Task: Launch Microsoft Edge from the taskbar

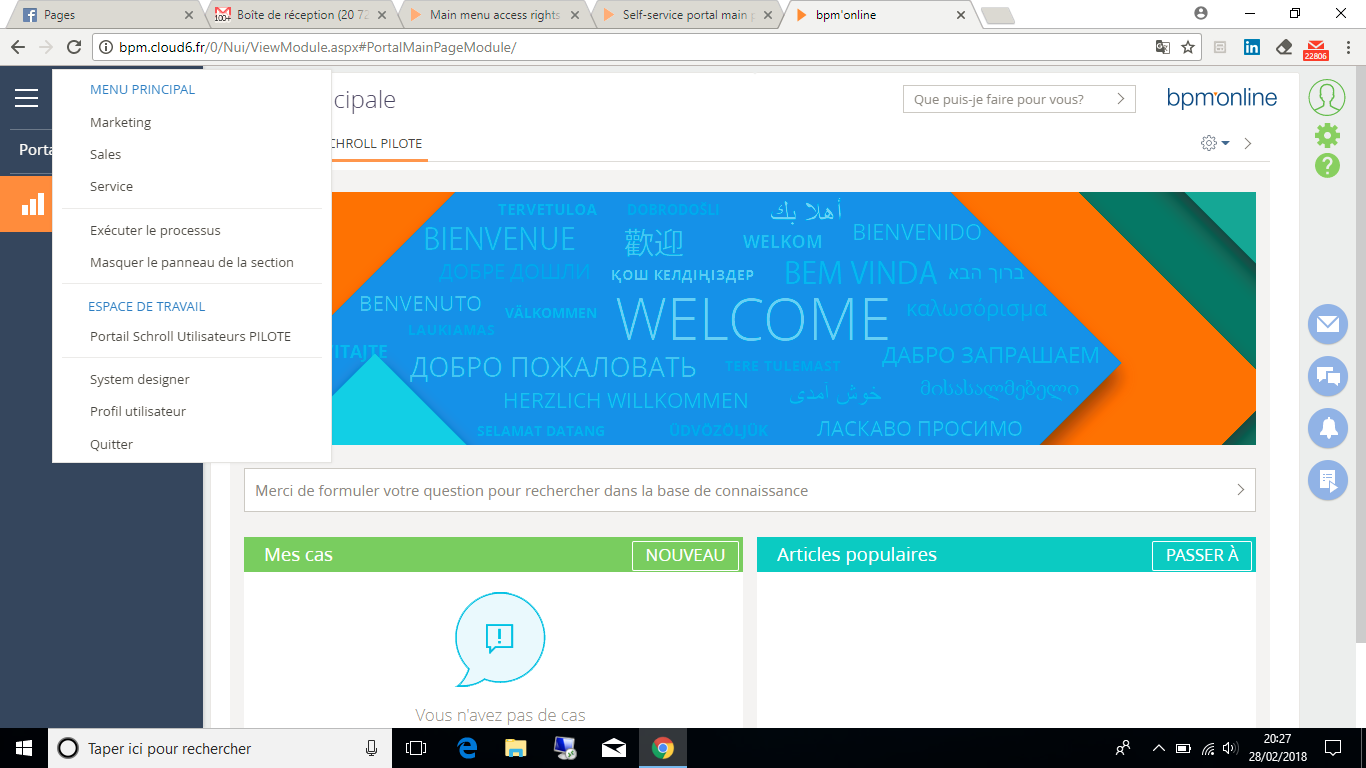Action: coord(467,748)
